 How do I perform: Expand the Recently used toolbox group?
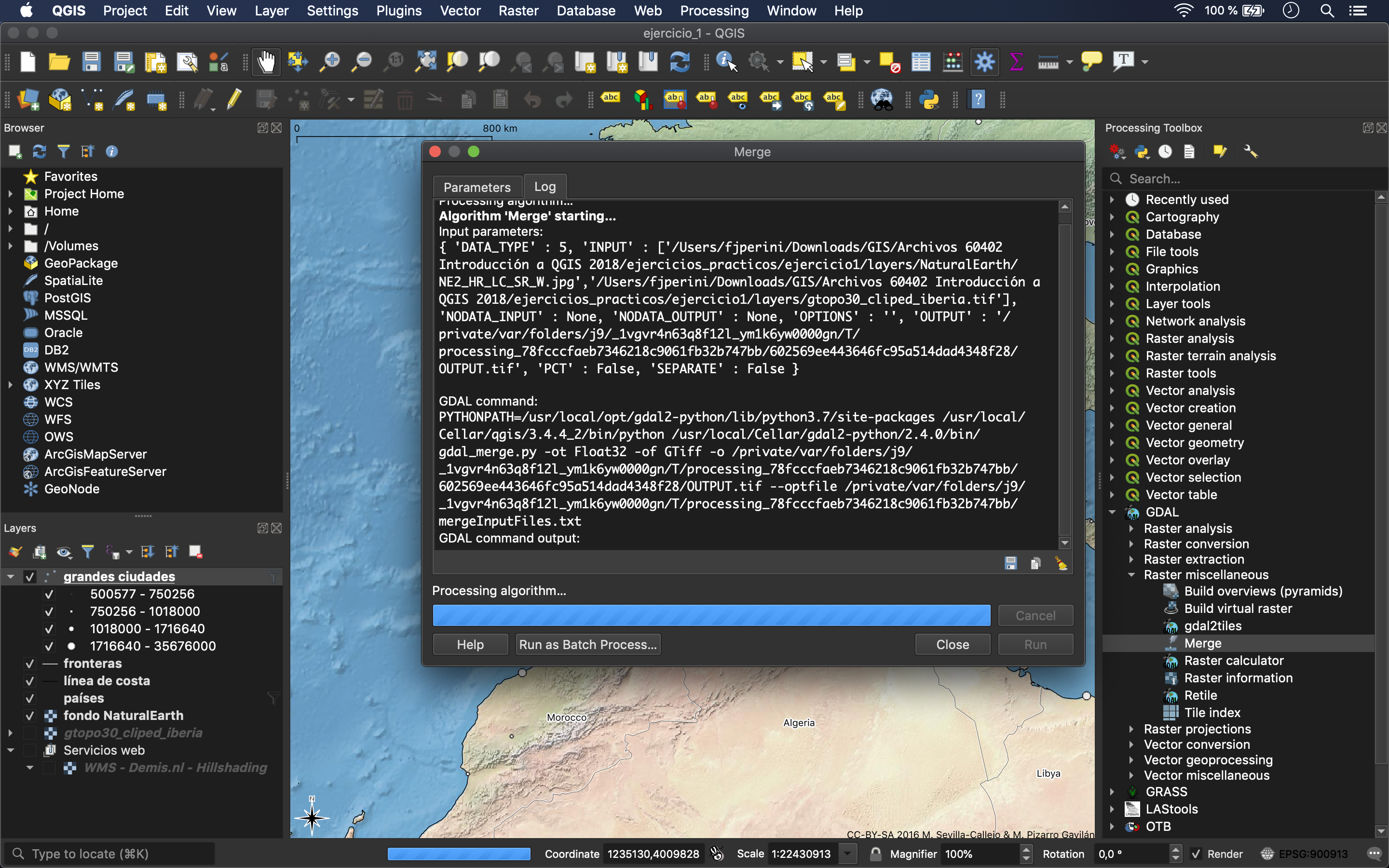click(x=1112, y=200)
